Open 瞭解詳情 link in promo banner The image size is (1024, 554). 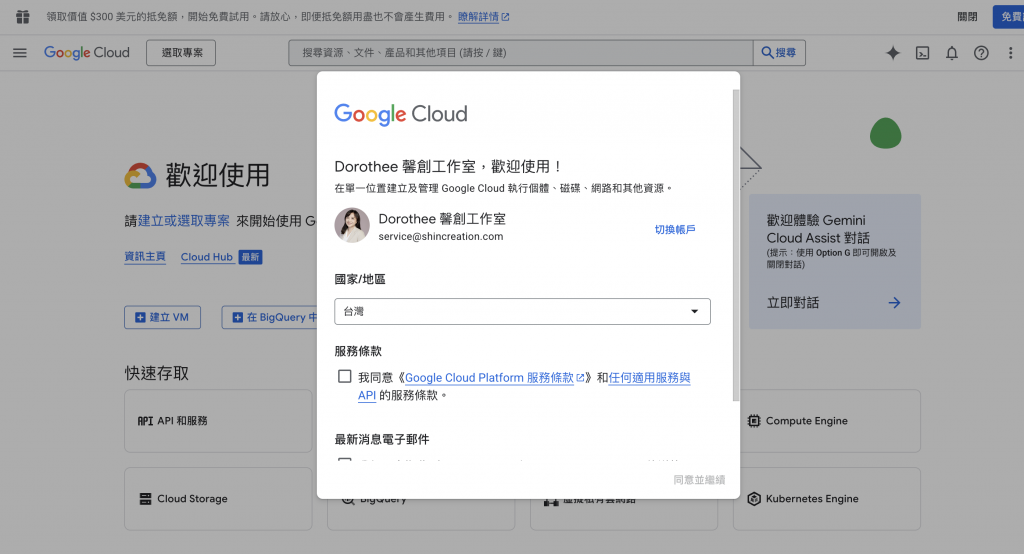pos(483,17)
